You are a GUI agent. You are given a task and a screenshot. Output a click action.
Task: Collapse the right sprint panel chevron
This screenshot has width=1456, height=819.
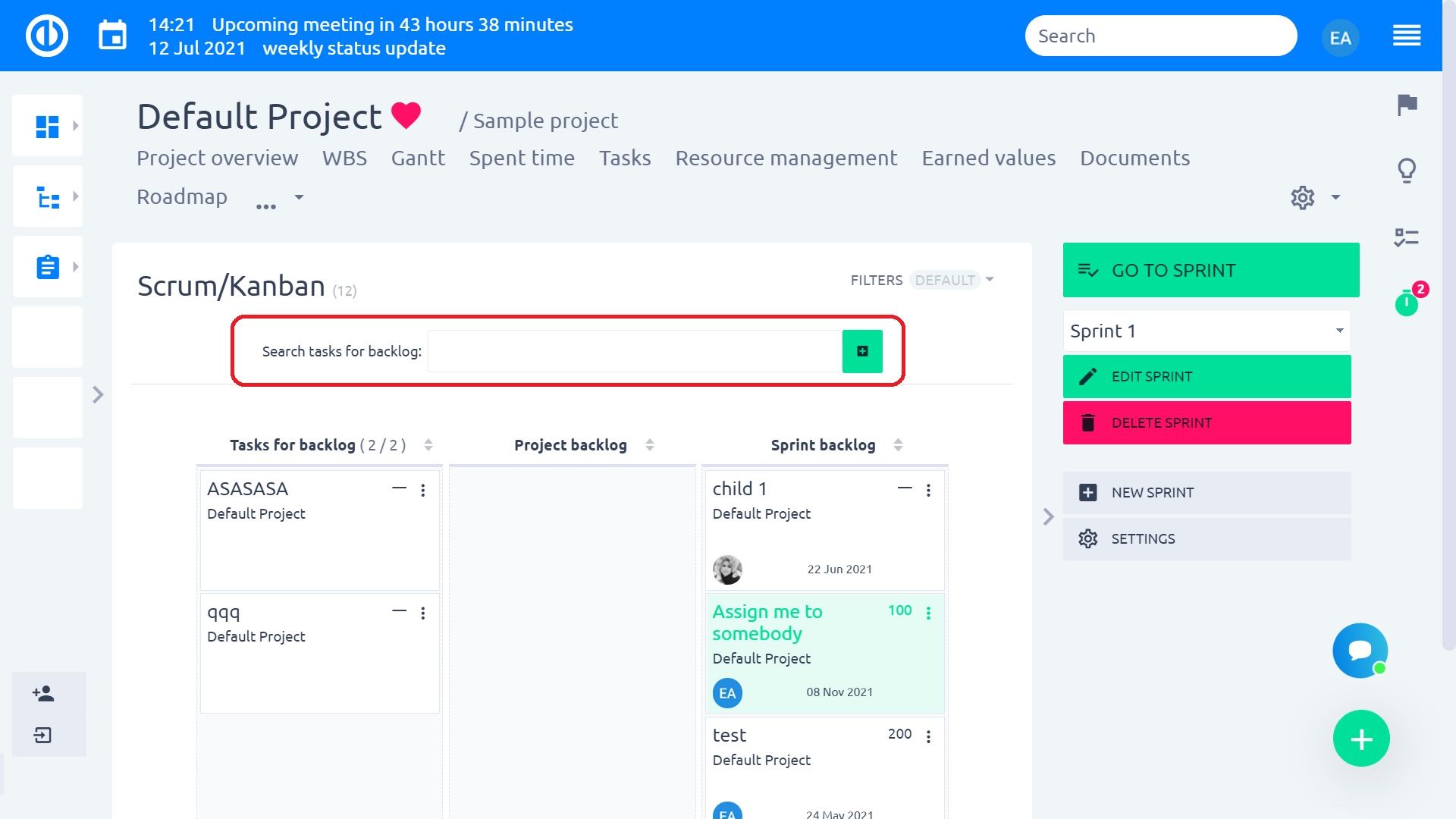(x=1048, y=517)
